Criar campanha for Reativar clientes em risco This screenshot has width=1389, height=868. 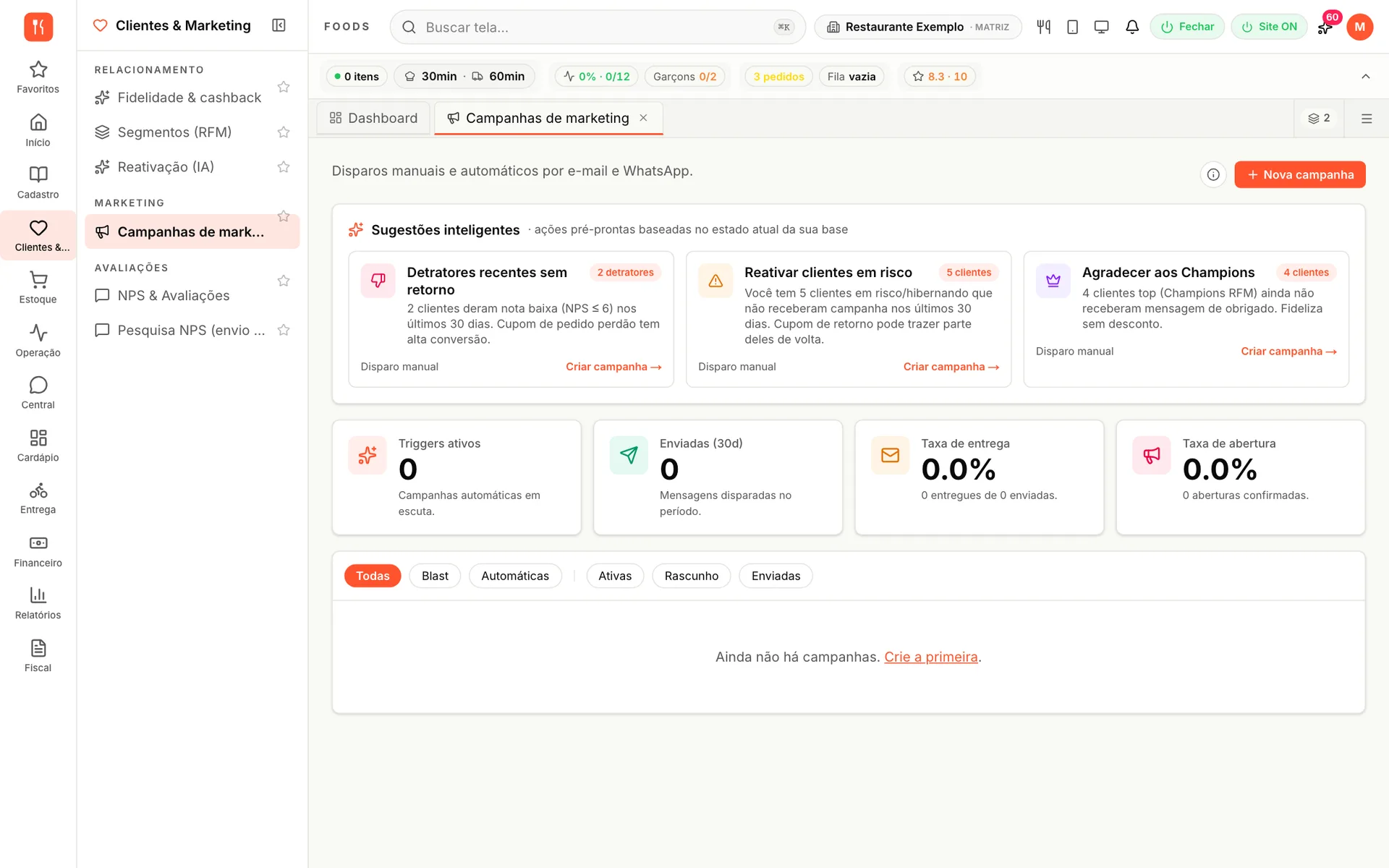[951, 367]
